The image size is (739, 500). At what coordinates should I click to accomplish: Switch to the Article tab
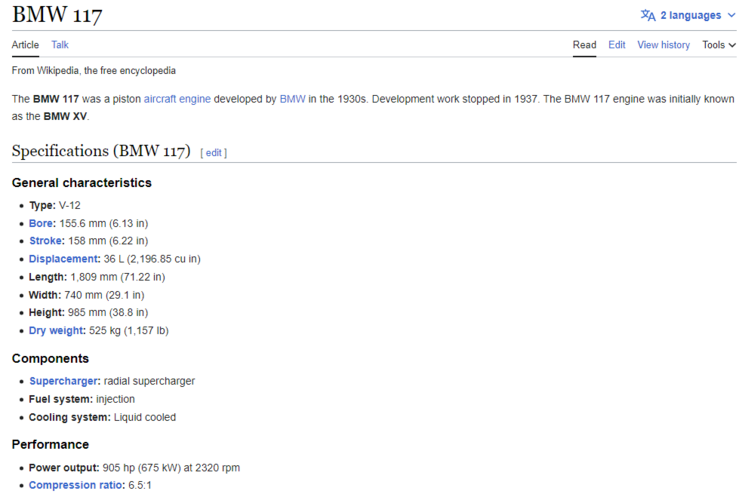25,45
